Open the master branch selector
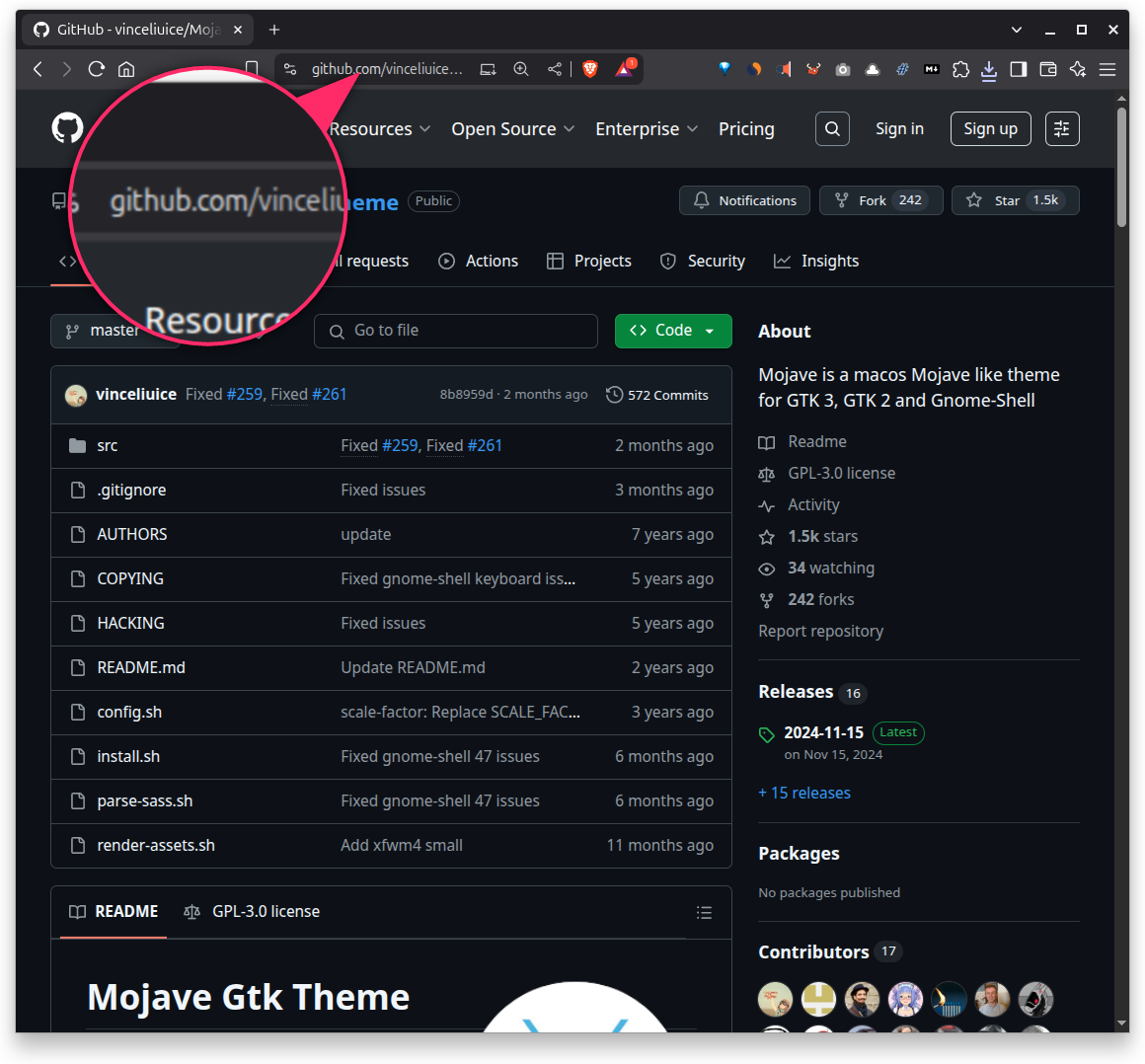Image resolution: width=1145 pixels, height=1064 pixels. [114, 331]
